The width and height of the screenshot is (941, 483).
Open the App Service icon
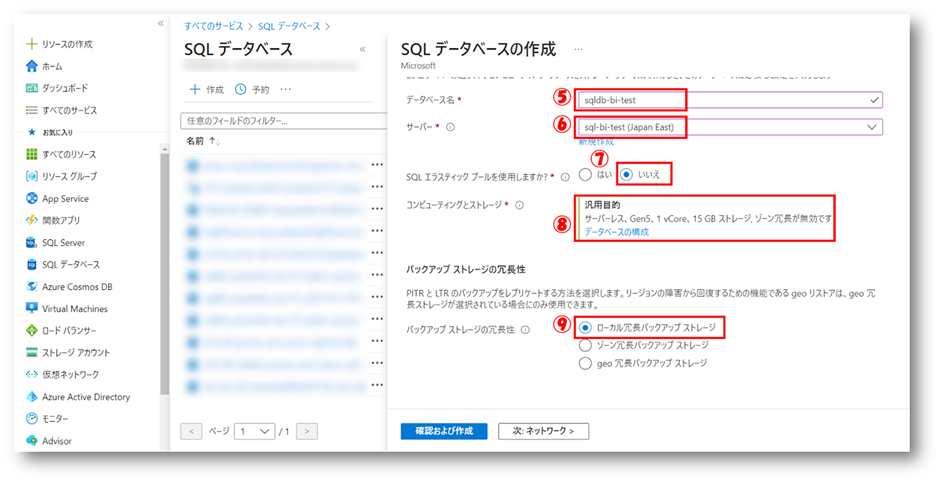(x=32, y=199)
